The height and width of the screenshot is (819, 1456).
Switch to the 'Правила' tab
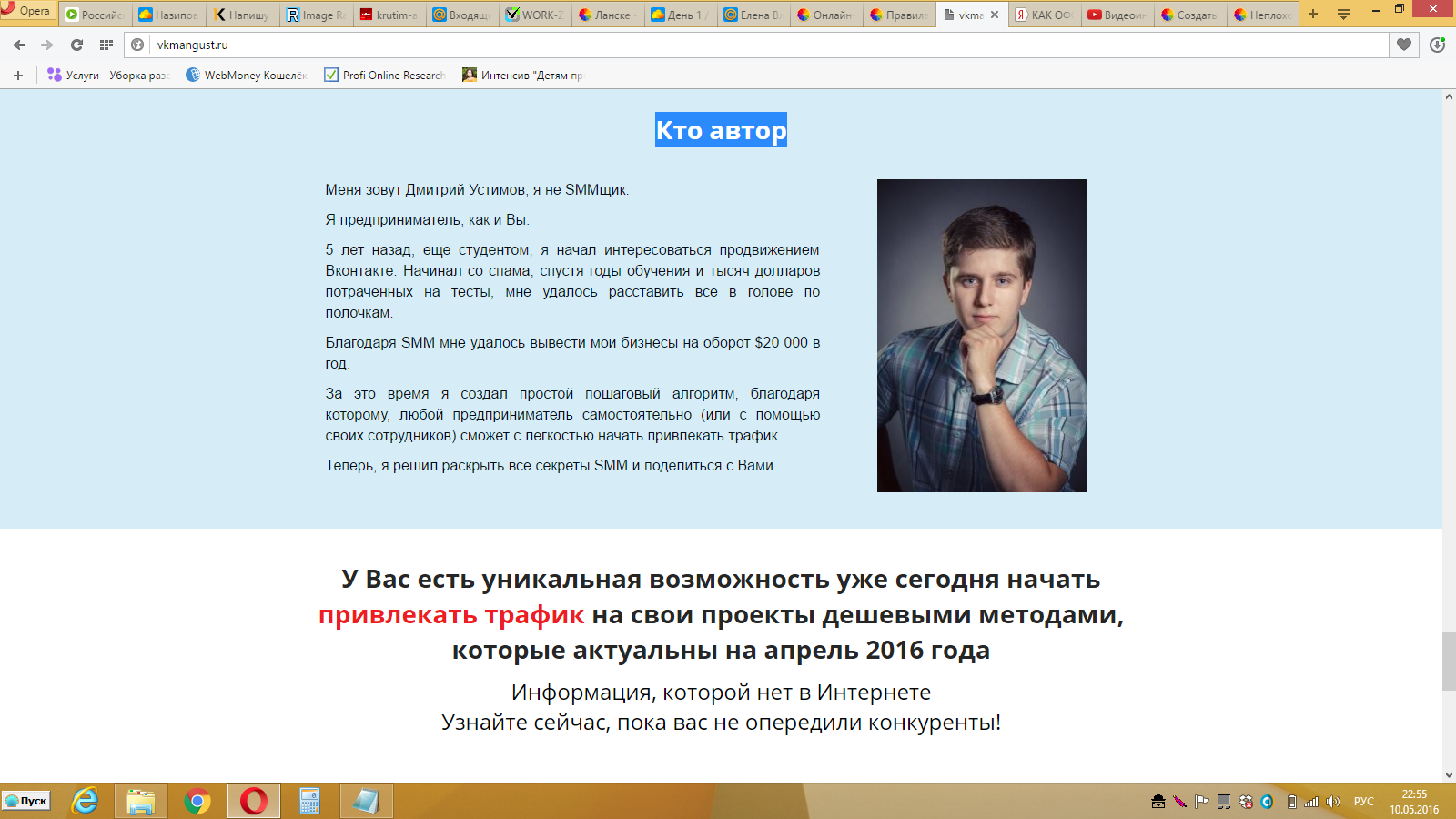(x=898, y=15)
